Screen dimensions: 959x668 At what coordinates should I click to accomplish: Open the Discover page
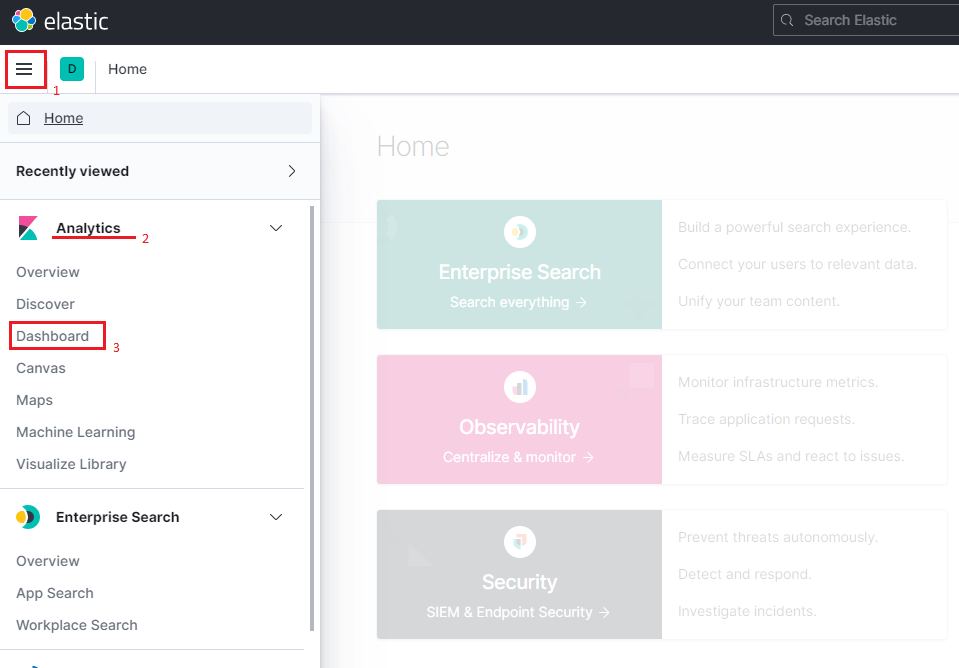click(46, 303)
